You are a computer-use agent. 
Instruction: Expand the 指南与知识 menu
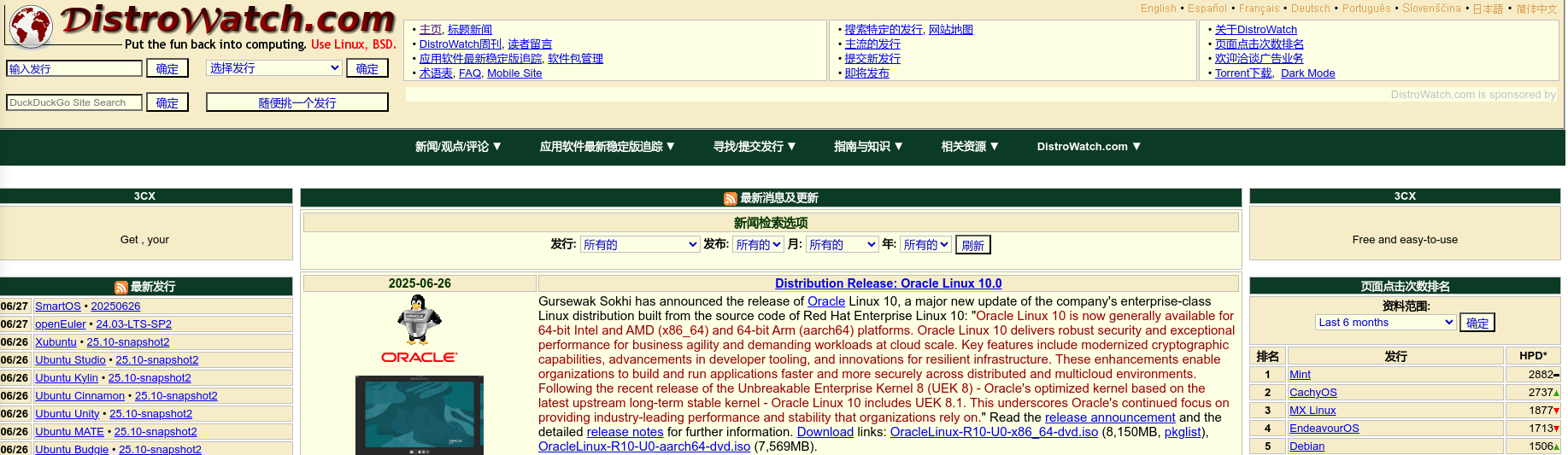(x=868, y=147)
